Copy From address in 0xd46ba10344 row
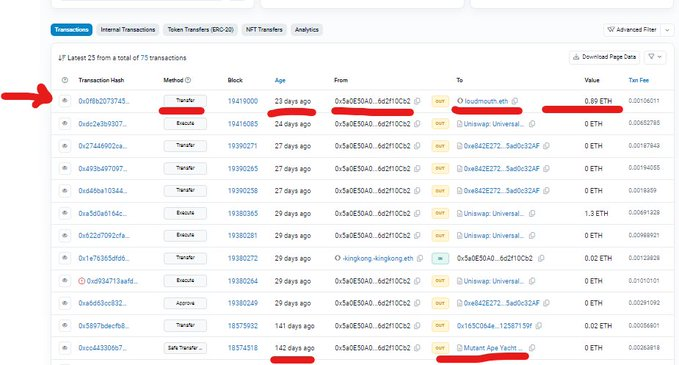Screen dimensions: 679x365 pyautogui.click(x=417, y=191)
